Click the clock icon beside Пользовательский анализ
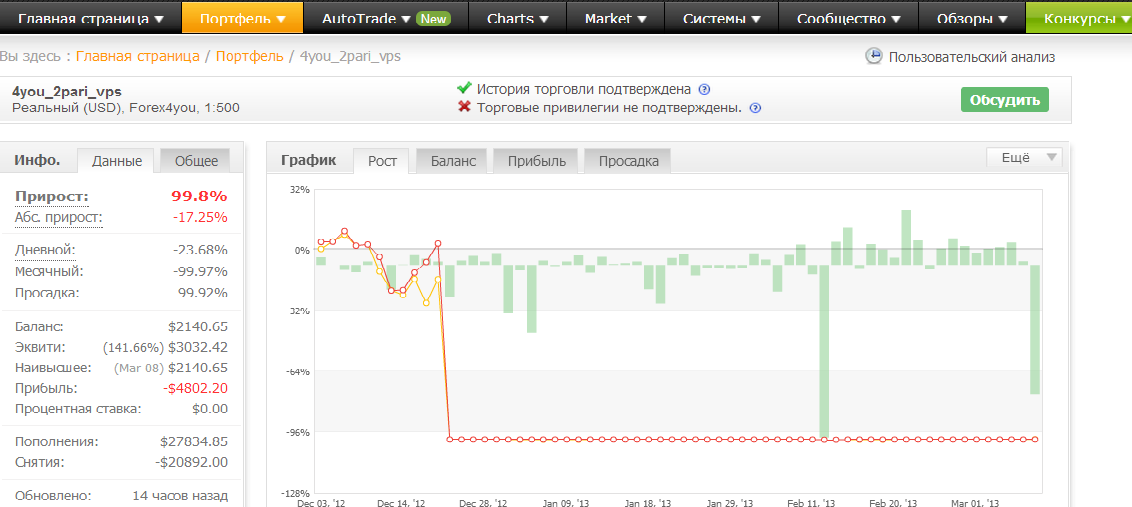 (x=874, y=56)
